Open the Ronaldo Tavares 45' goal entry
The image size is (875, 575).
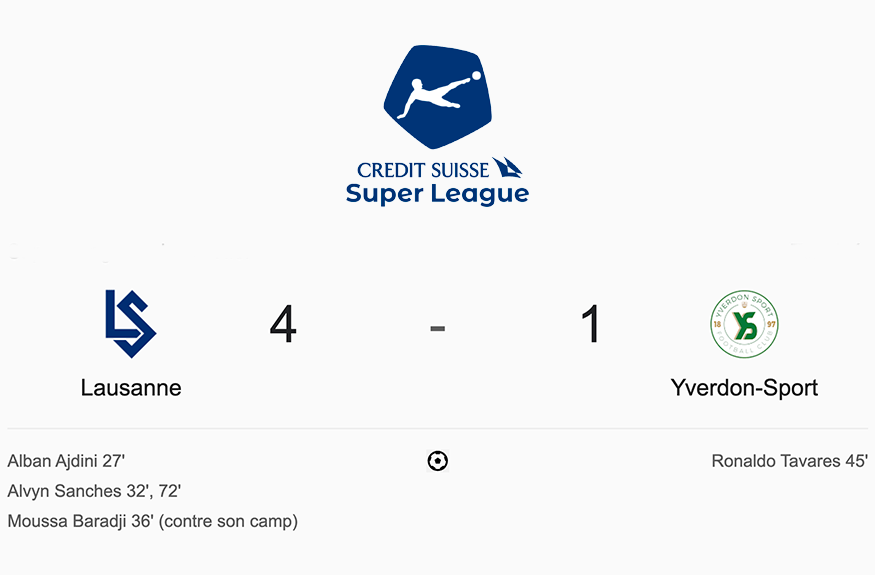[790, 461]
